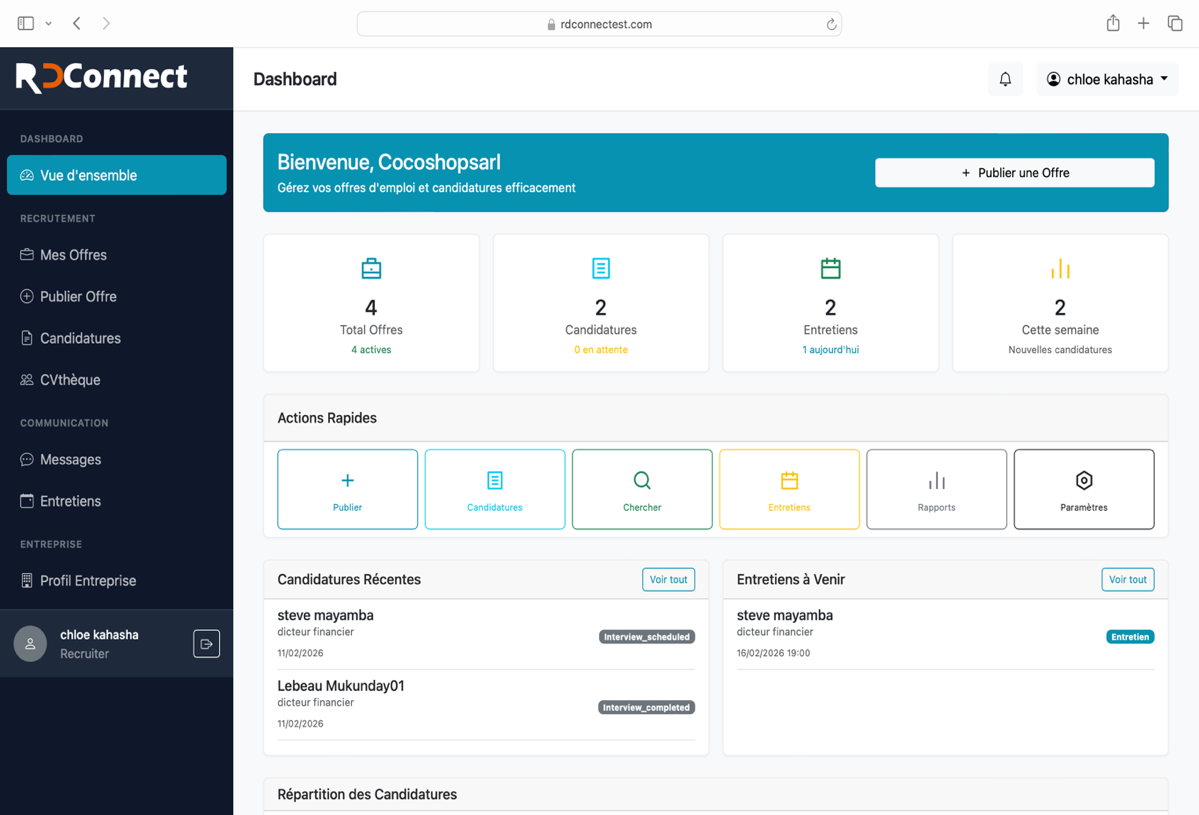Select Mes Offres in the sidebar
Screen dimensions: 1199x815
[x=73, y=255]
